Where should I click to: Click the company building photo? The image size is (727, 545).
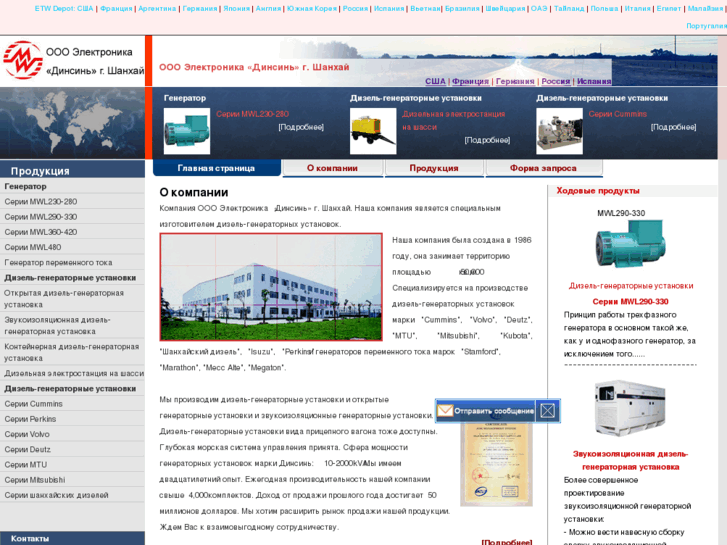271,287
